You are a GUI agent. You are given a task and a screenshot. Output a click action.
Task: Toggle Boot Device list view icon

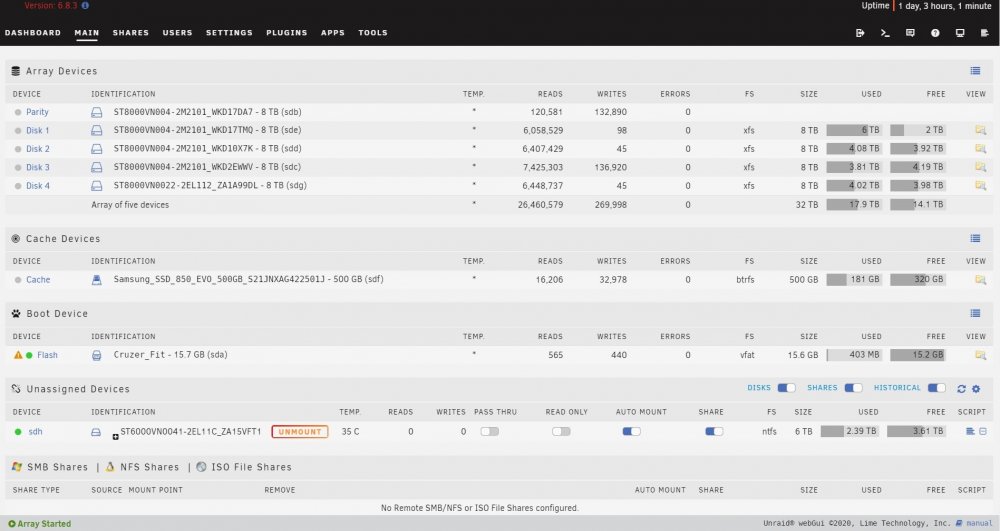975,313
